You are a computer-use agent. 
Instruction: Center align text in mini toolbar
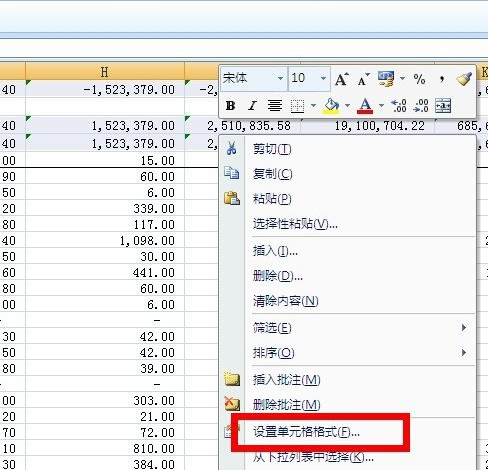[x=275, y=106]
